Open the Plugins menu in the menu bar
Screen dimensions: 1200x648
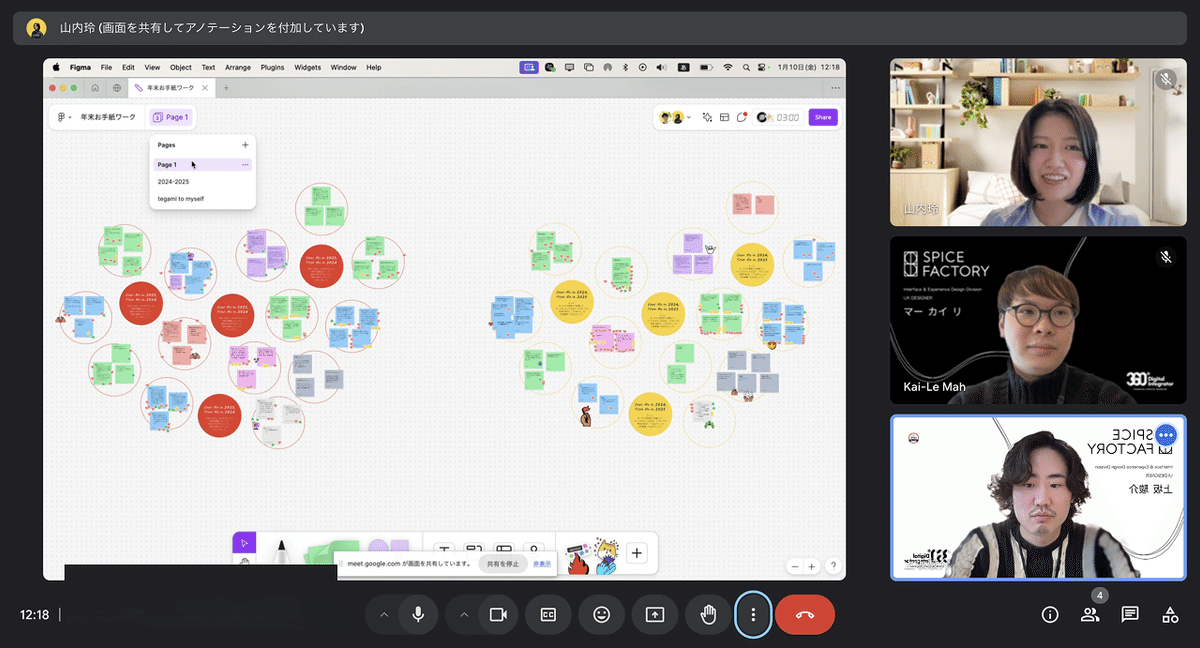point(272,67)
